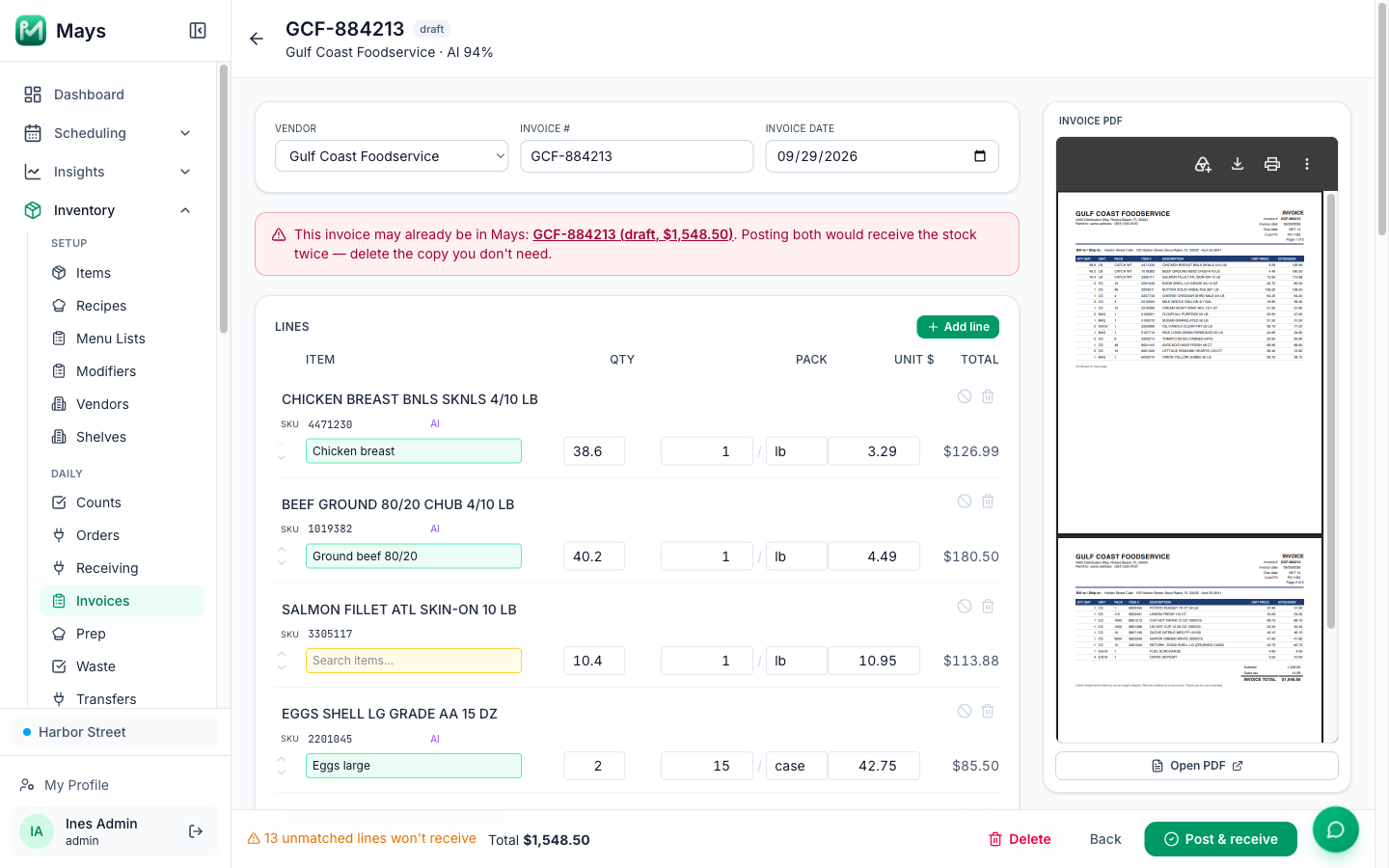
Task: Ignore the Salmon Fillet line icon
Action: pos(965,607)
